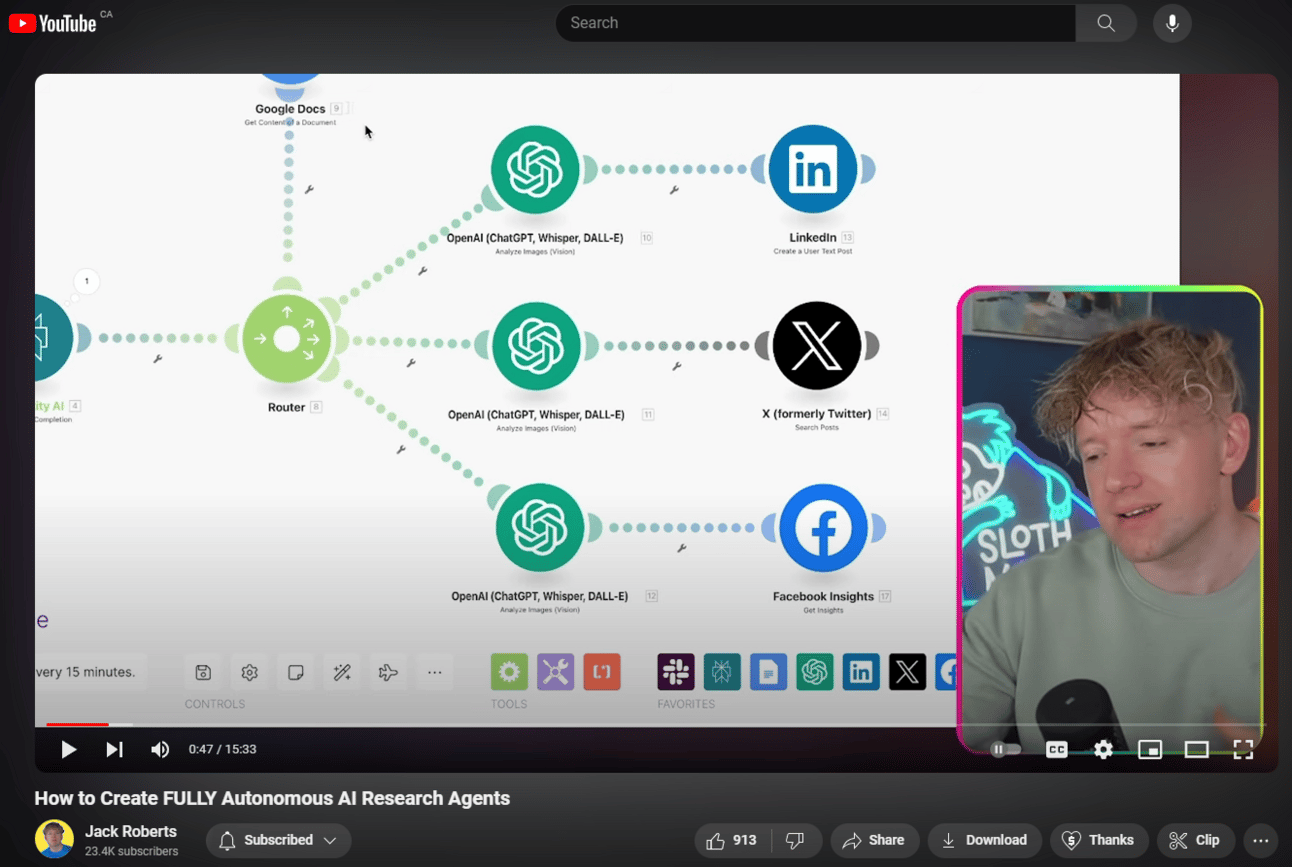This screenshot has width=1292, height=867.
Task: Toggle the autoplay switch in the player
Action: click(x=1006, y=749)
